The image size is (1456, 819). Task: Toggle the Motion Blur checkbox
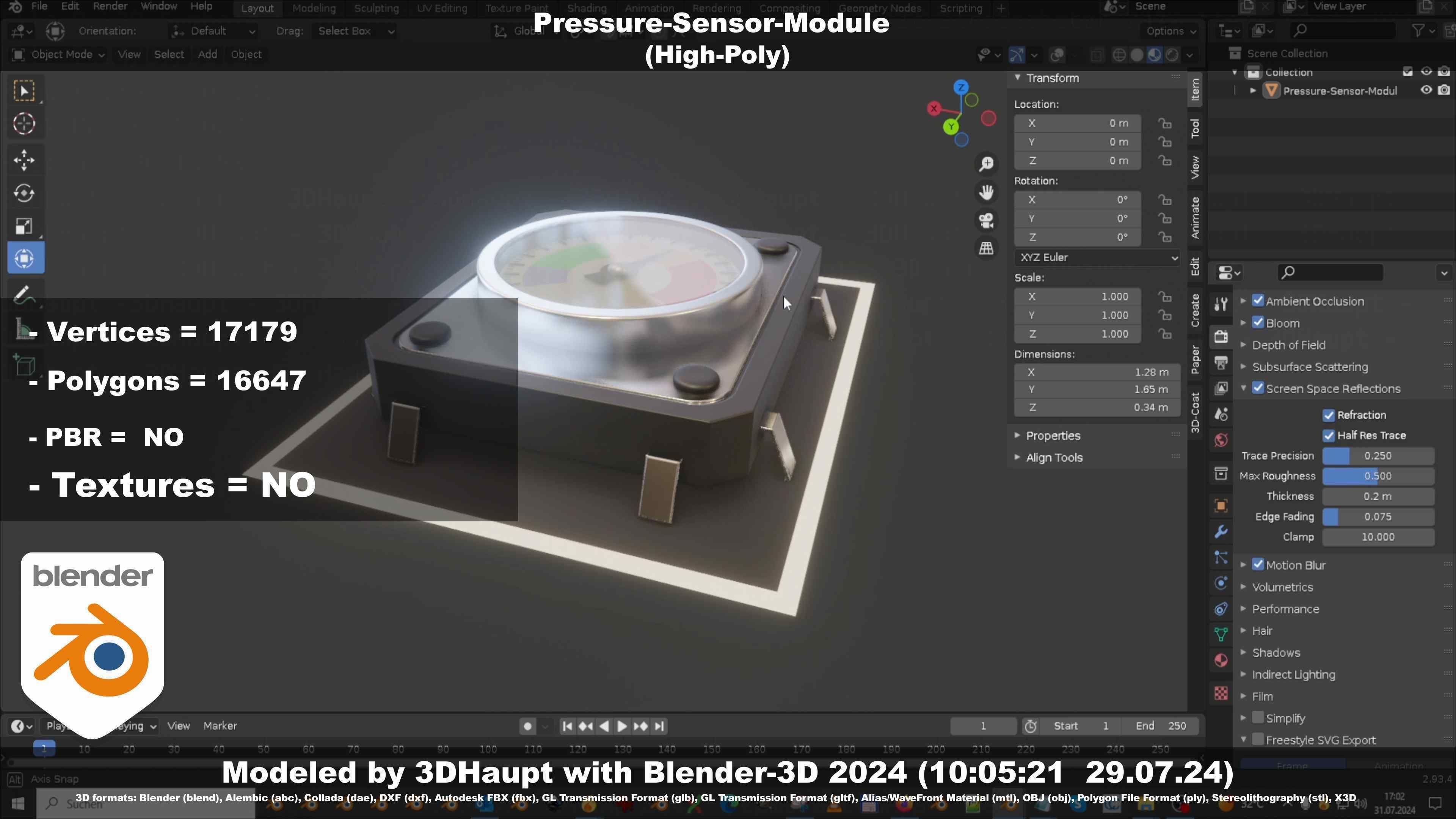click(1258, 565)
